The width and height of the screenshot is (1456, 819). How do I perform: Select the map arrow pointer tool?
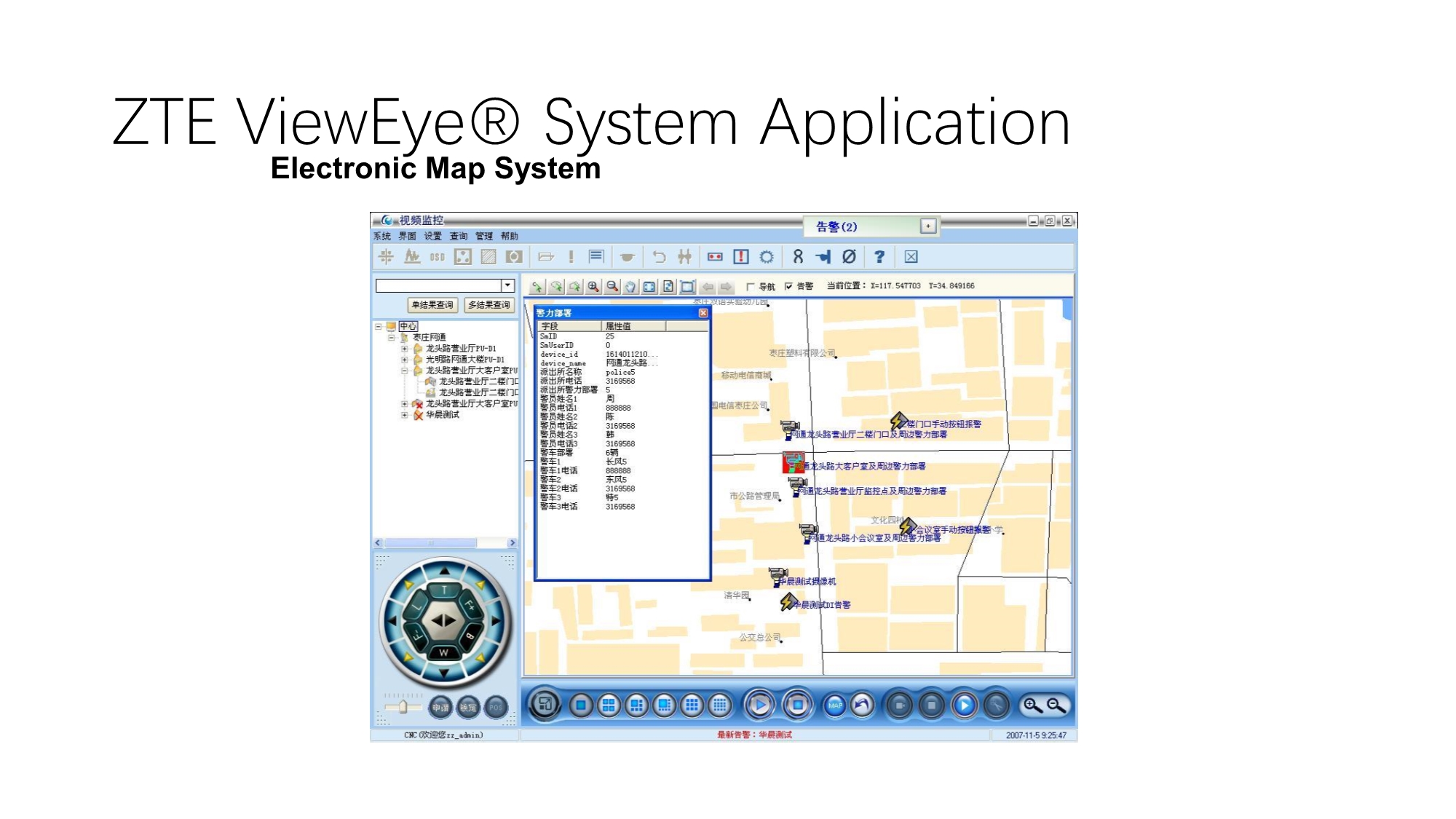(x=537, y=286)
